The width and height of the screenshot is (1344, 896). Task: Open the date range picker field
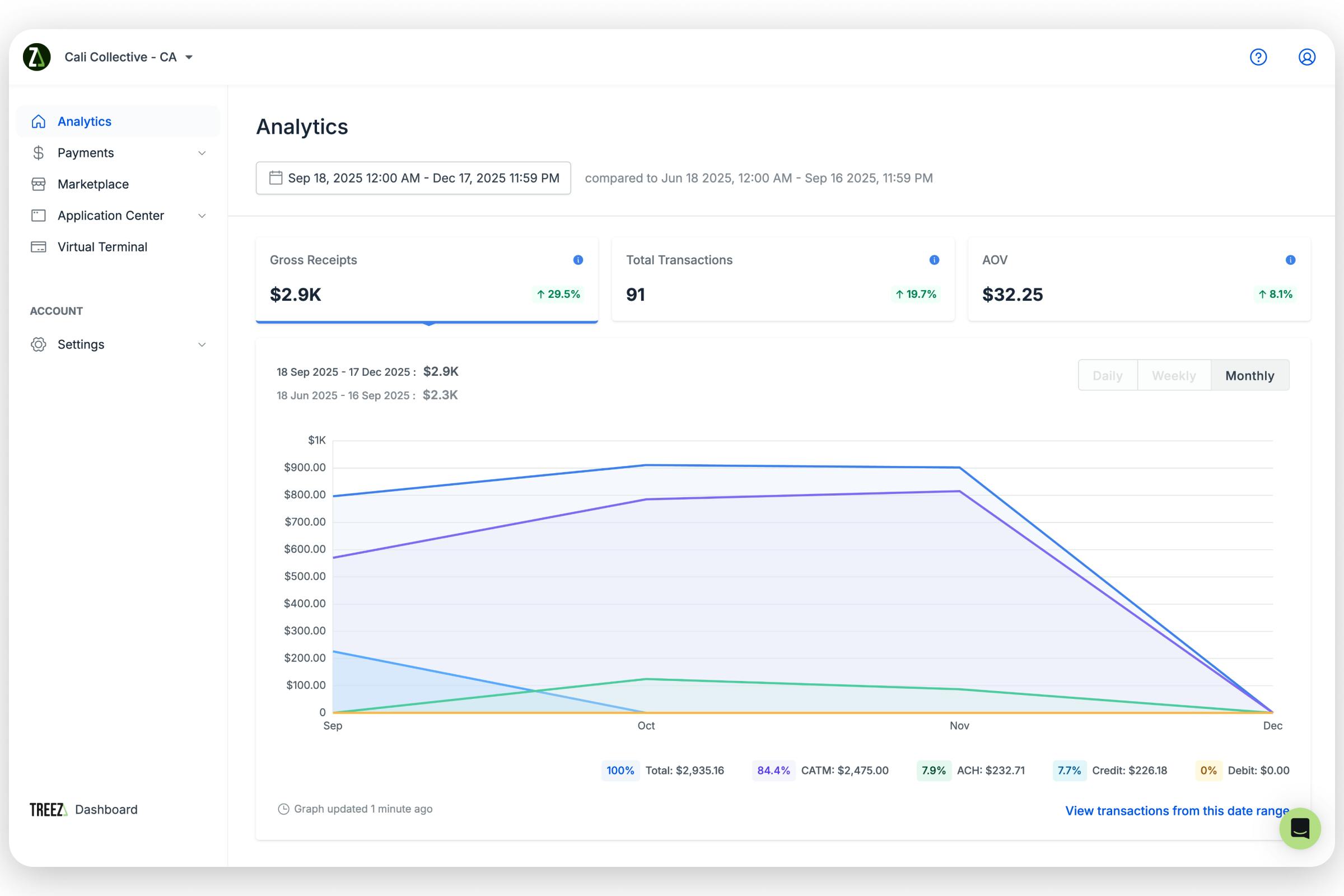coord(413,178)
